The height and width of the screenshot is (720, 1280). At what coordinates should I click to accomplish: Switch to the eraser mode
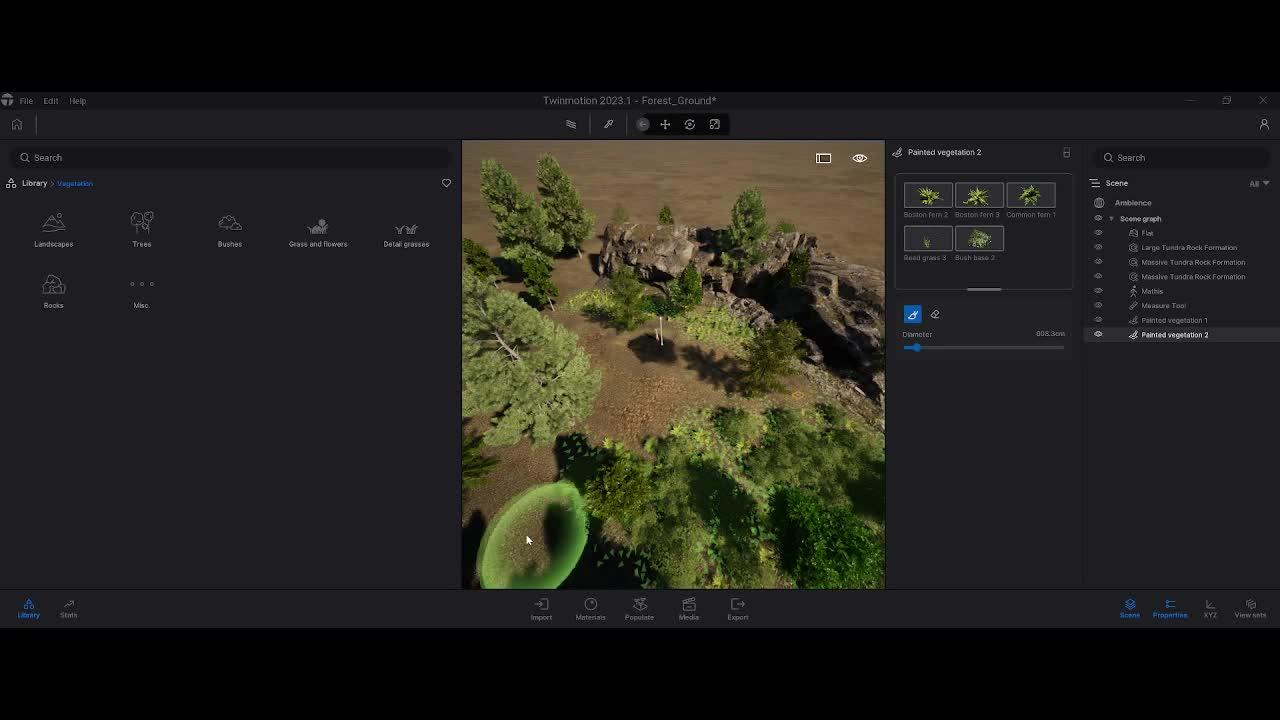(x=935, y=315)
